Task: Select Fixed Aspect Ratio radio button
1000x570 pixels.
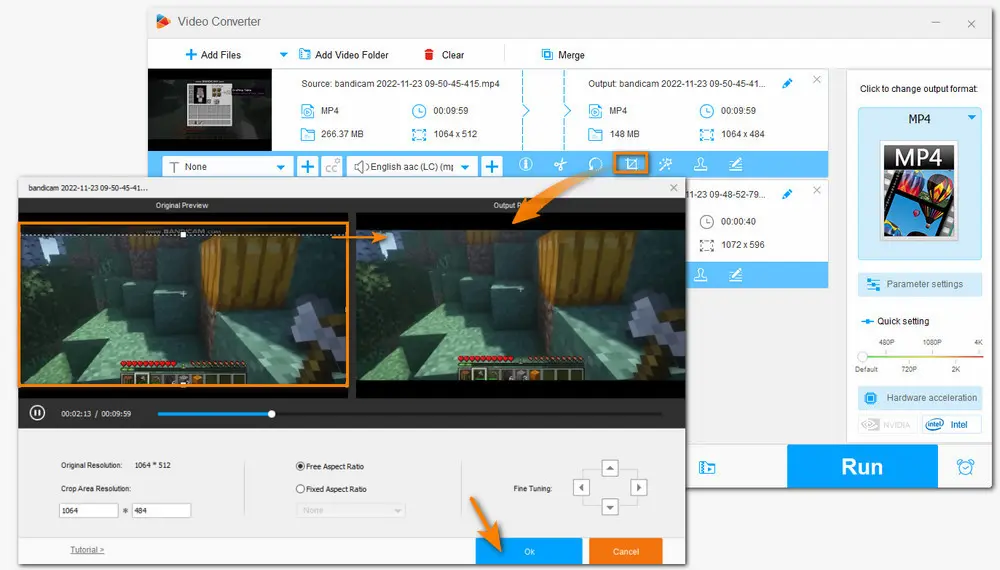Action: pyautogui.click(x=300, y=489)
